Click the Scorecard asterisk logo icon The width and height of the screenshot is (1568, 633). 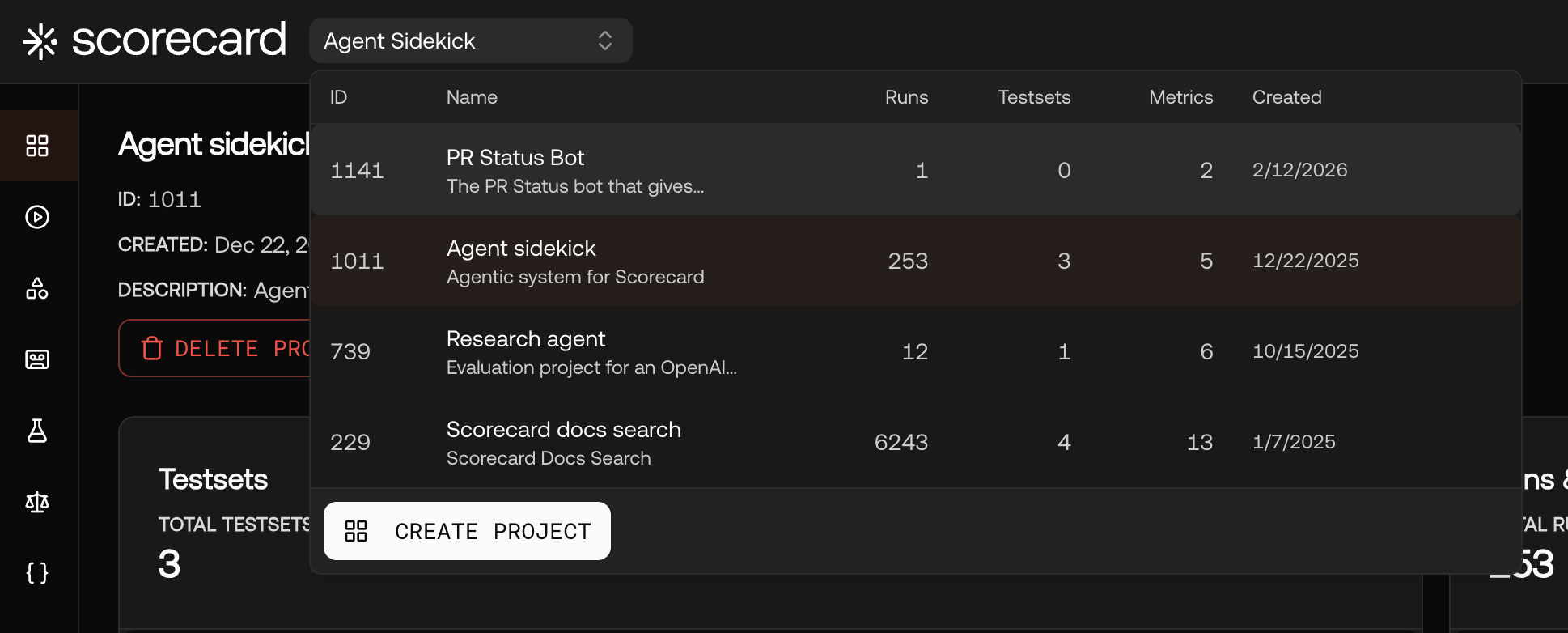[x=40, y=41]
